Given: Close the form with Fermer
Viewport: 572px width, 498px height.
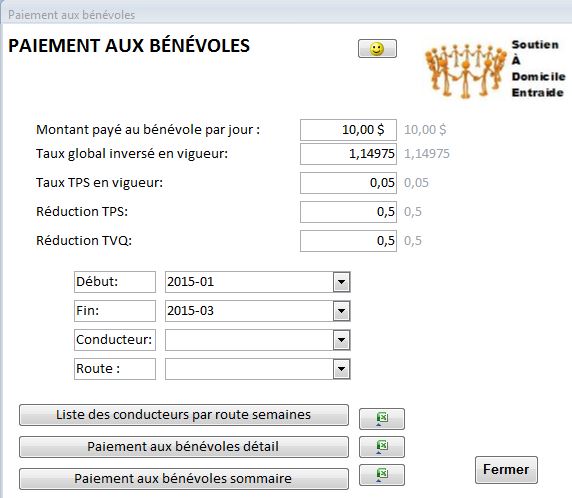Looking at the screenshot, I should (x=506, y=470).
